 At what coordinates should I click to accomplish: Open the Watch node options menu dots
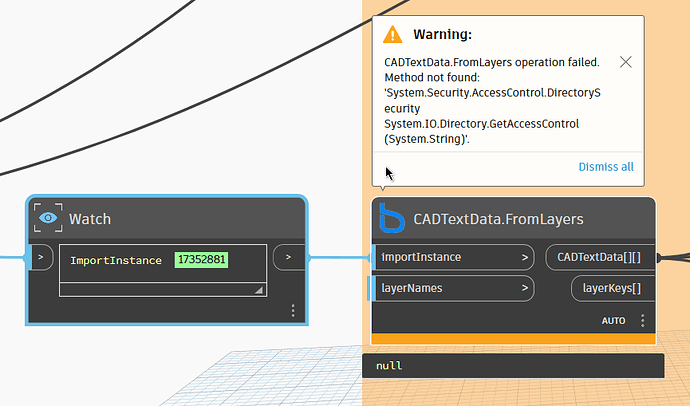coord(293,311)
